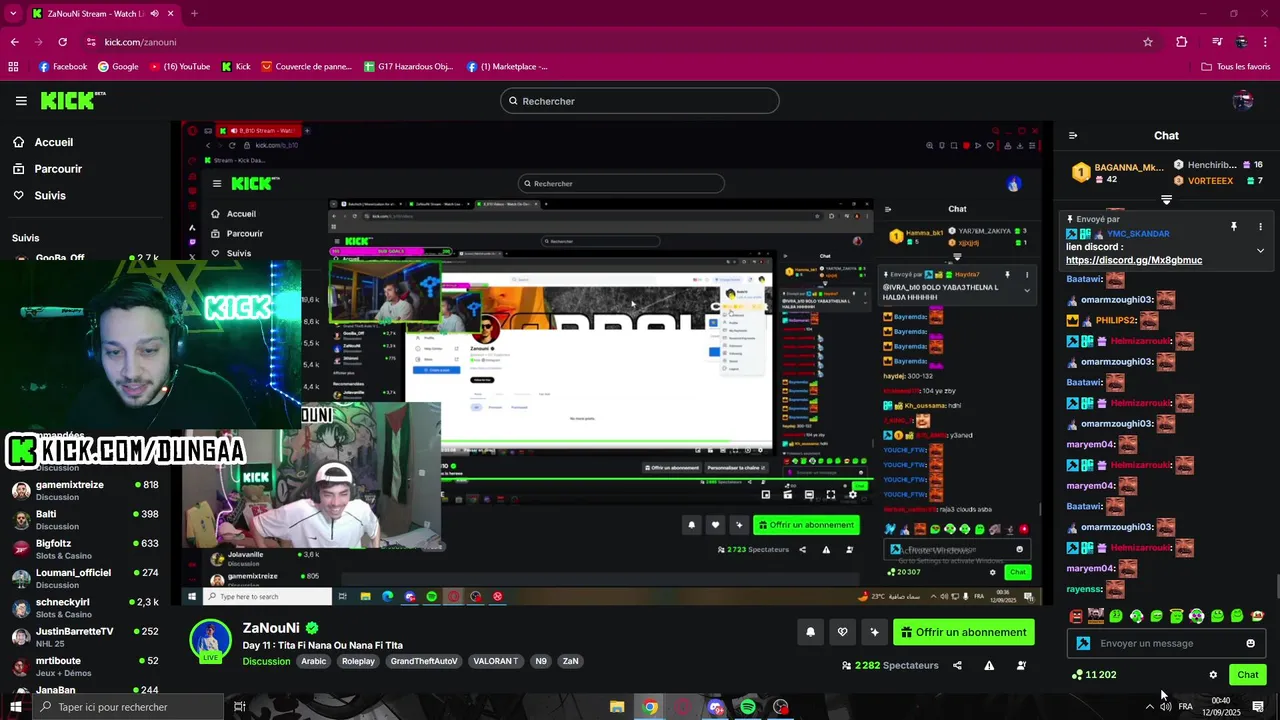This screenshot has height=720, width=1280.
Task: Select the GrandTheftAutoV tag
Action: (x=424, y=661)
